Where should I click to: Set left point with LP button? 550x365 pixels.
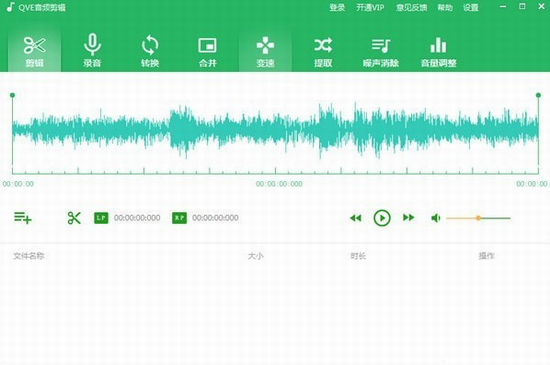click(x=101, y=218)
